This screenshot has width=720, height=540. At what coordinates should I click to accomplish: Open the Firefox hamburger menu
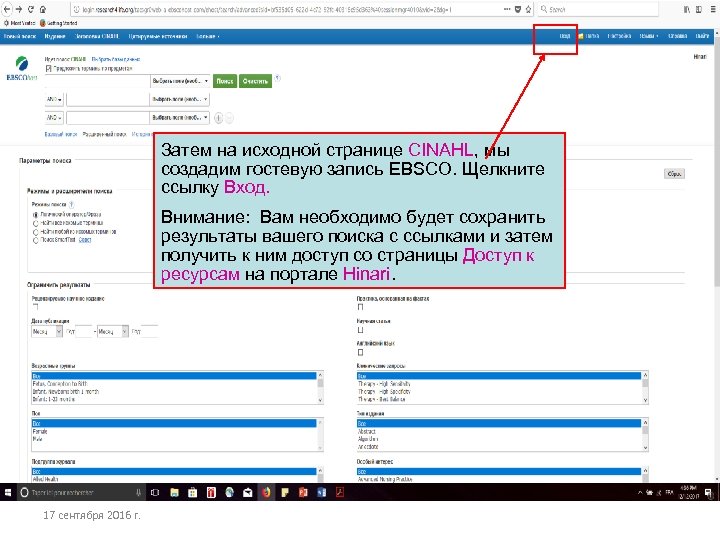[713, 9]
